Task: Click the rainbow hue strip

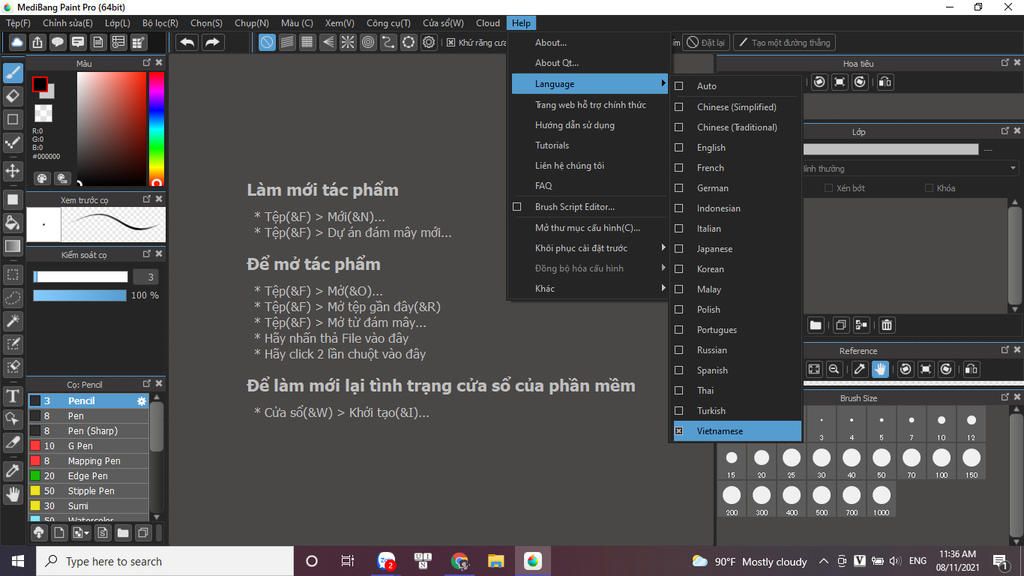Action: [156, 129]
